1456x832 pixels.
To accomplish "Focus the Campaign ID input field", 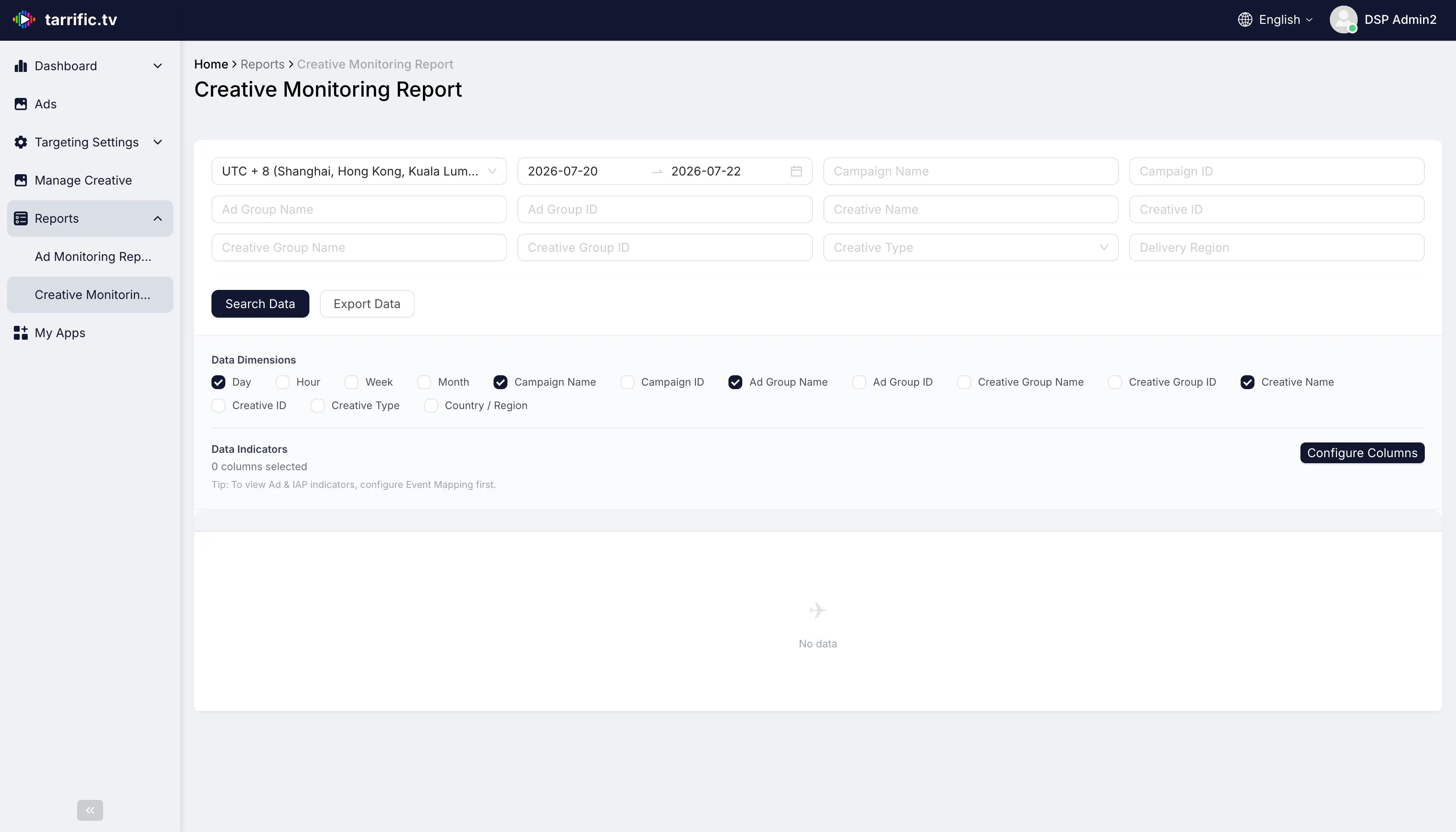I will tap(1277, 171).
